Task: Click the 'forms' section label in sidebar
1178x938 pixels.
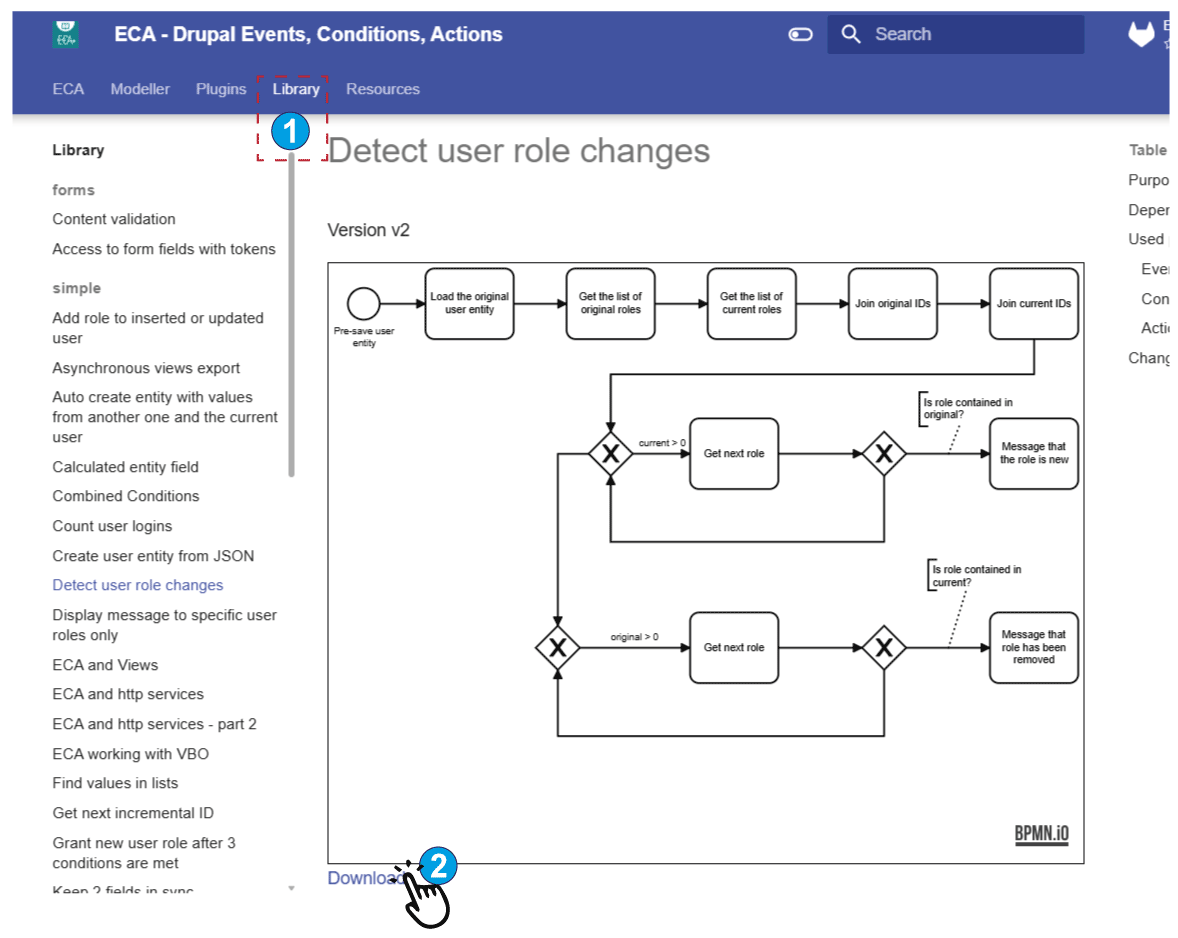Action: (x=74, y=190)
